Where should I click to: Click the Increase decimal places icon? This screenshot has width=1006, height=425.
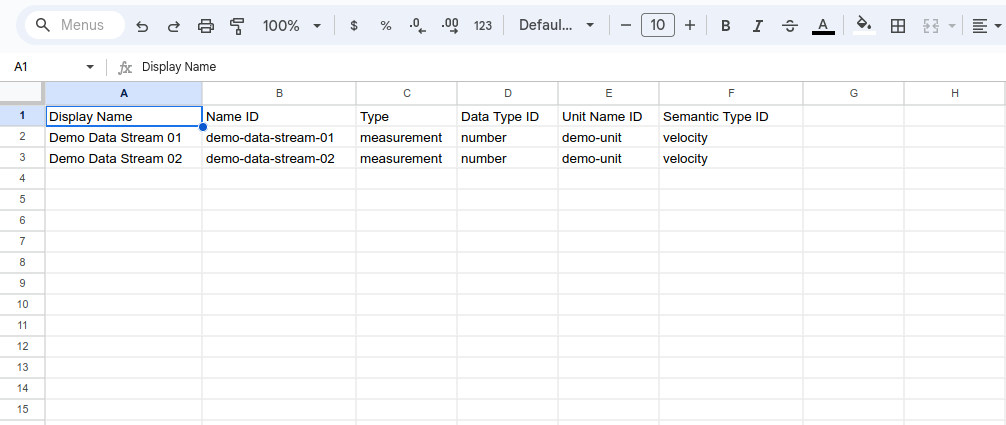click(x=450, y=26)
